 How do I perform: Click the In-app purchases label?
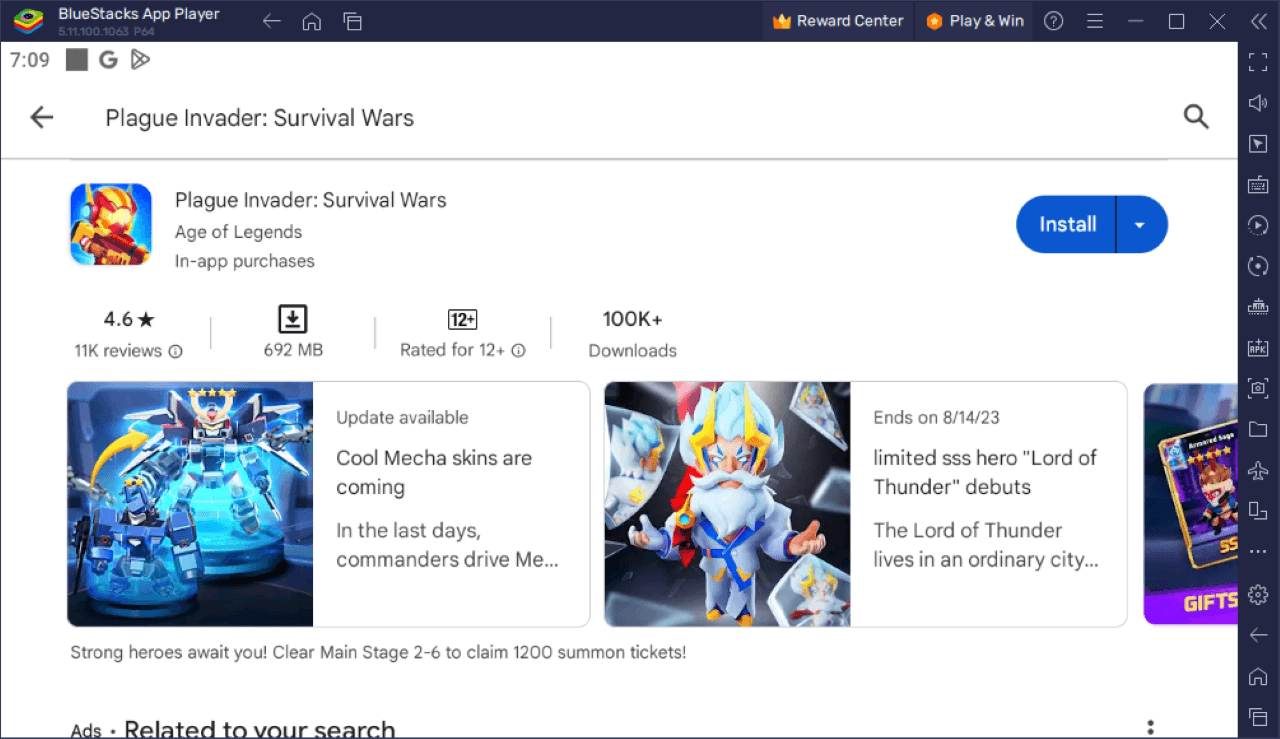(245, 261)
